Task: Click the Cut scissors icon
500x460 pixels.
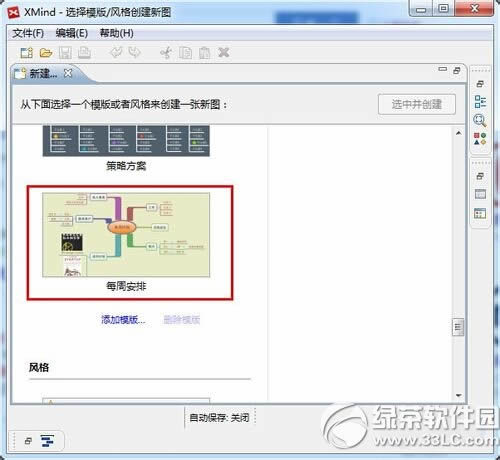Action: click(166, 53)
